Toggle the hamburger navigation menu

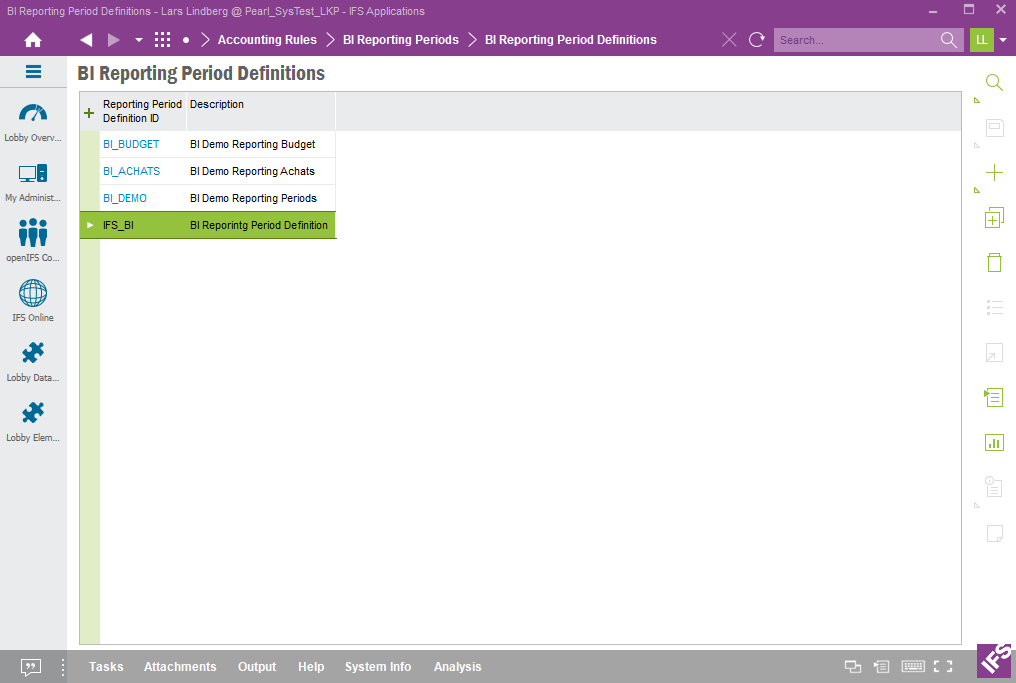pos(33,72)
